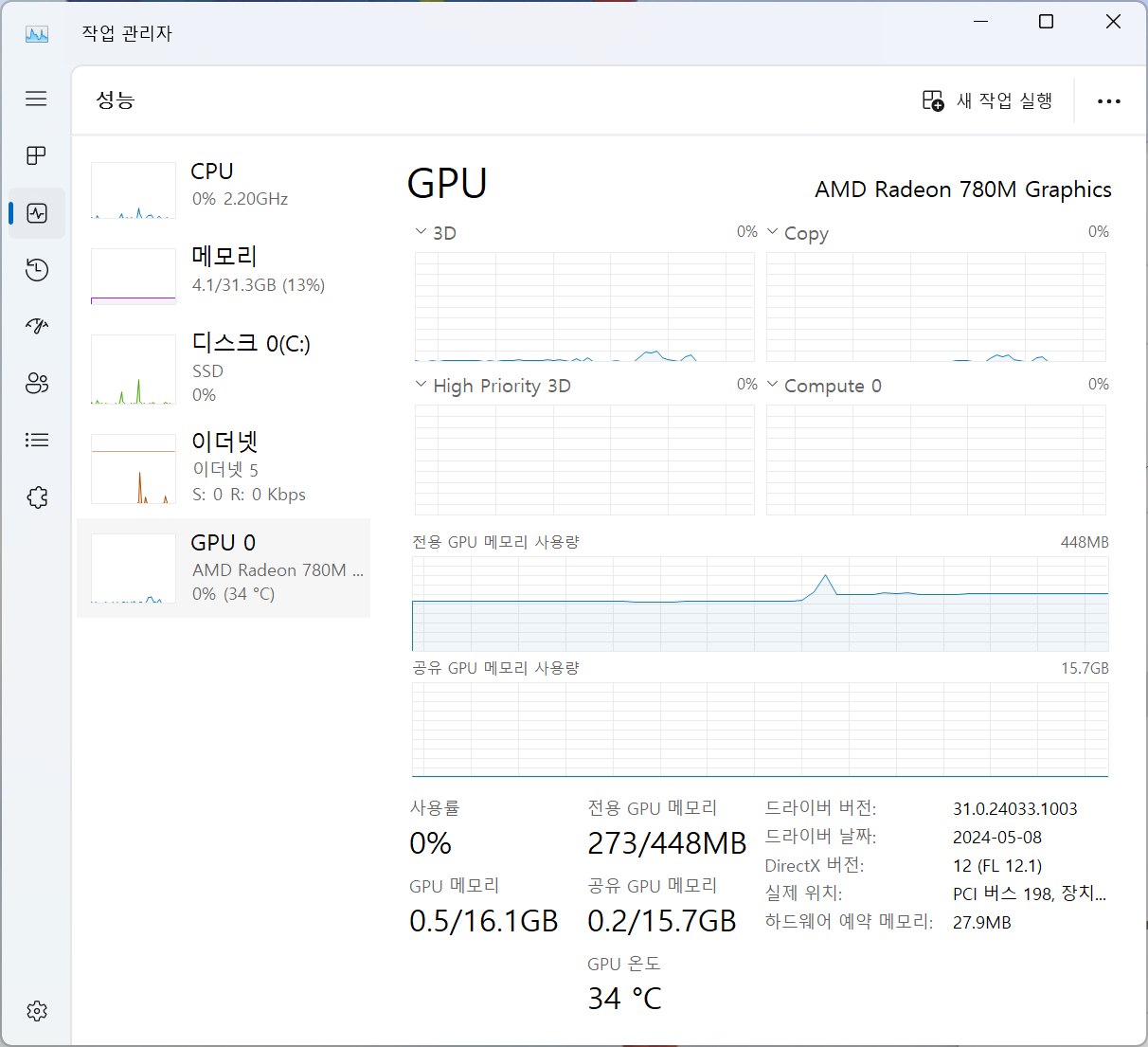Image resolution: width=1148 pixels, height=1047 pixels.
Task: Click the 3D engine utilization graph
Action: click(584, 307)
